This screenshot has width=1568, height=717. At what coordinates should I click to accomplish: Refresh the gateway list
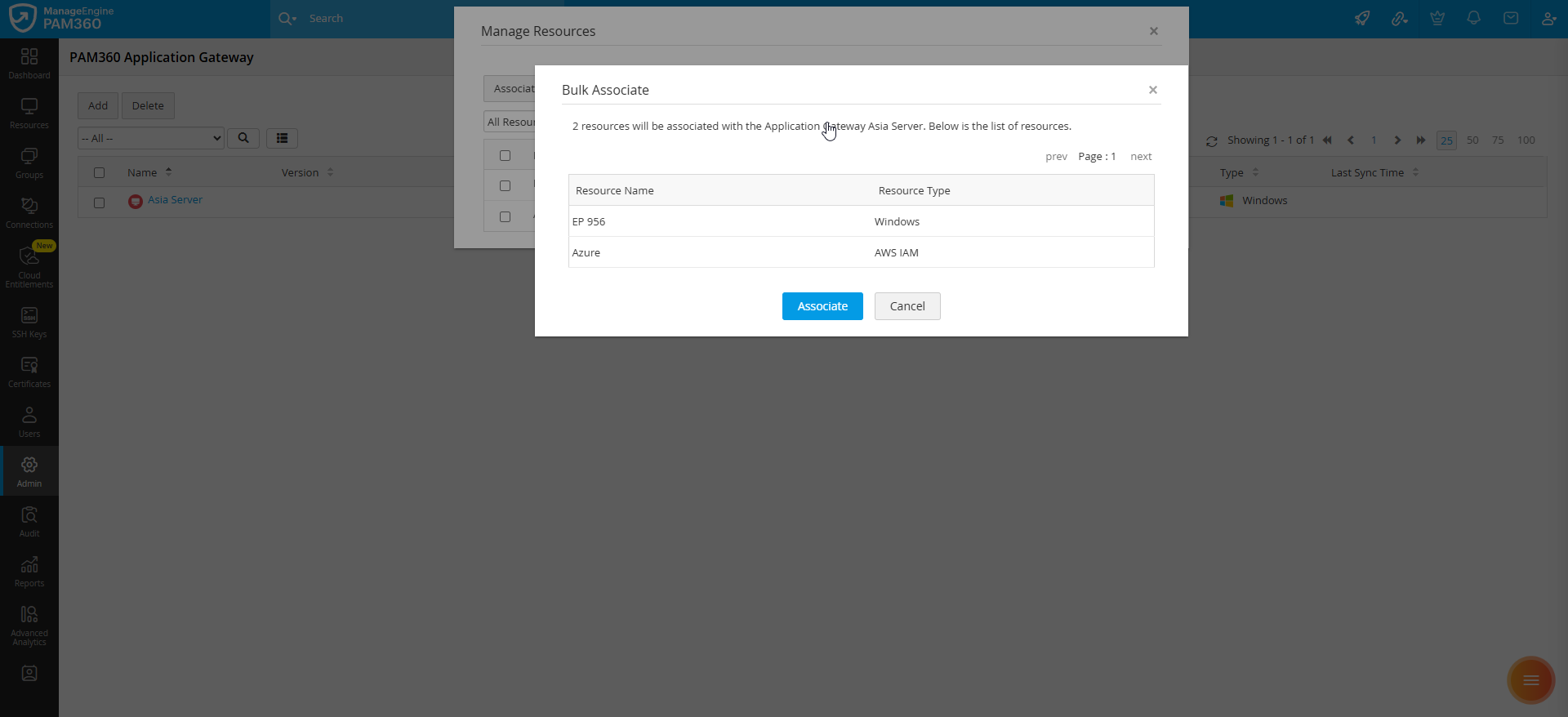pos(1212,141)
